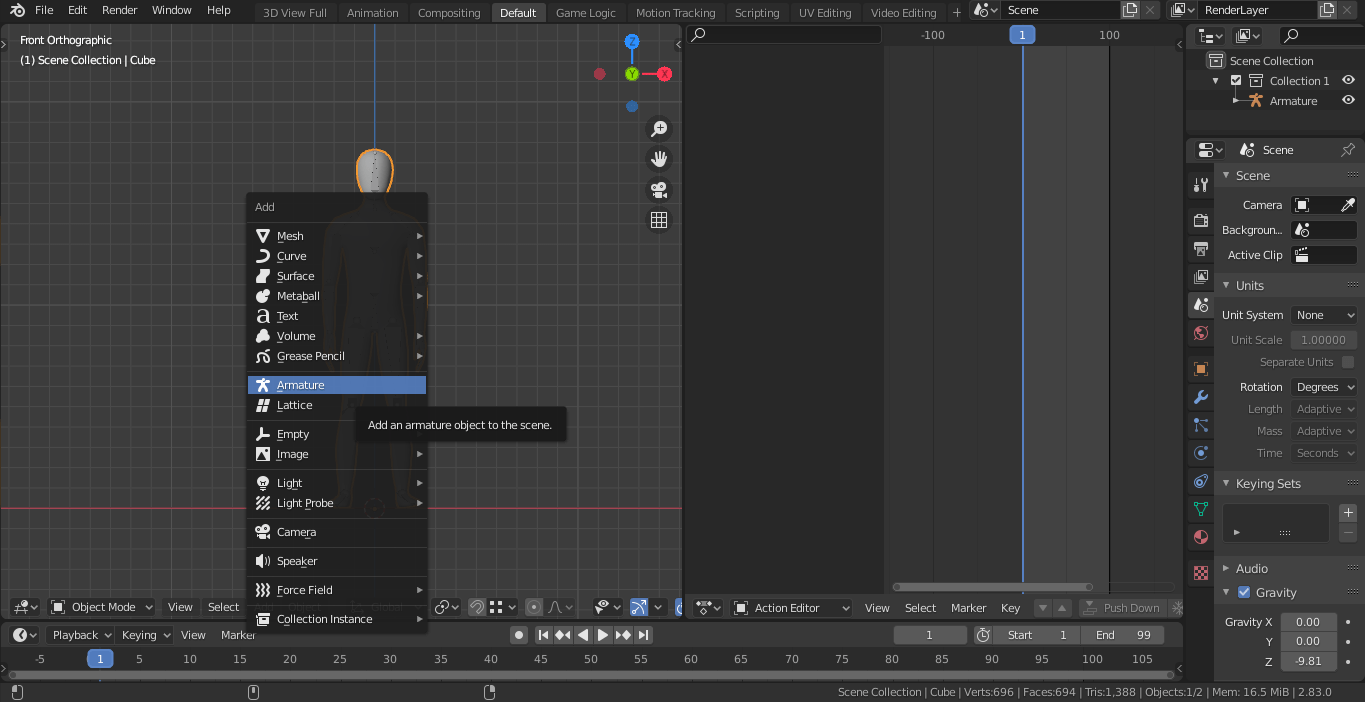Enable proportional editing (dot icon) in the header

coord(534,607)
